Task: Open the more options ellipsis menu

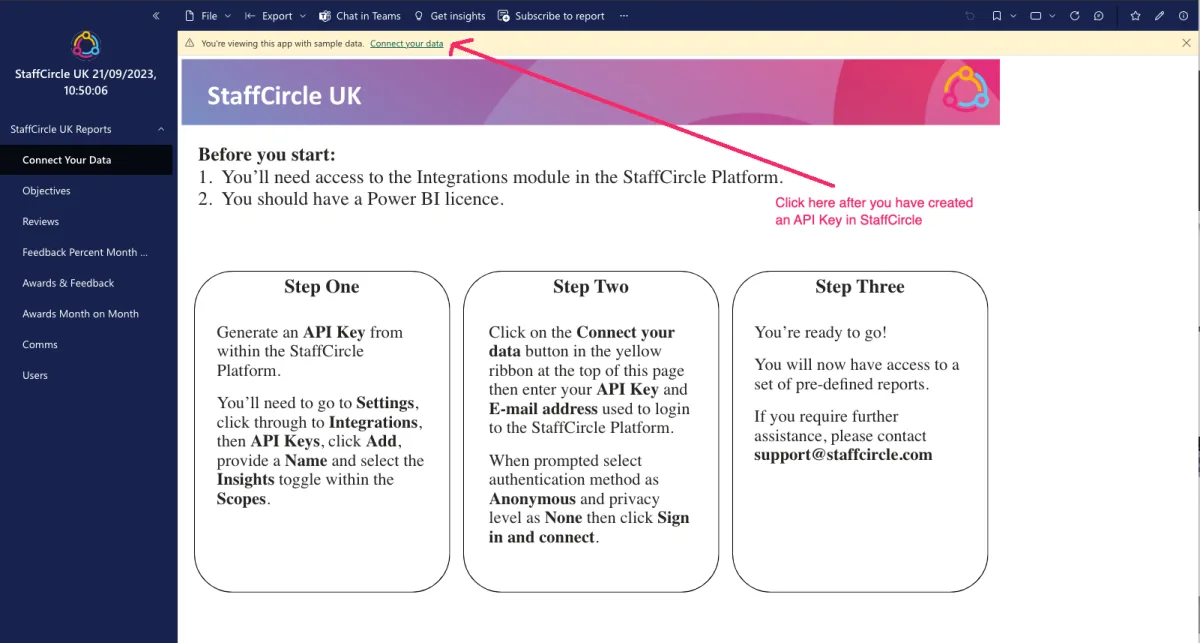Action: pyautogui.click(x=624, y=16)
